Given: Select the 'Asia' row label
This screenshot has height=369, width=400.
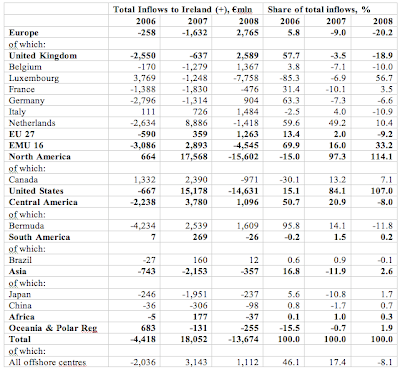Looking at the screenshot, I should tap(18, 271).
